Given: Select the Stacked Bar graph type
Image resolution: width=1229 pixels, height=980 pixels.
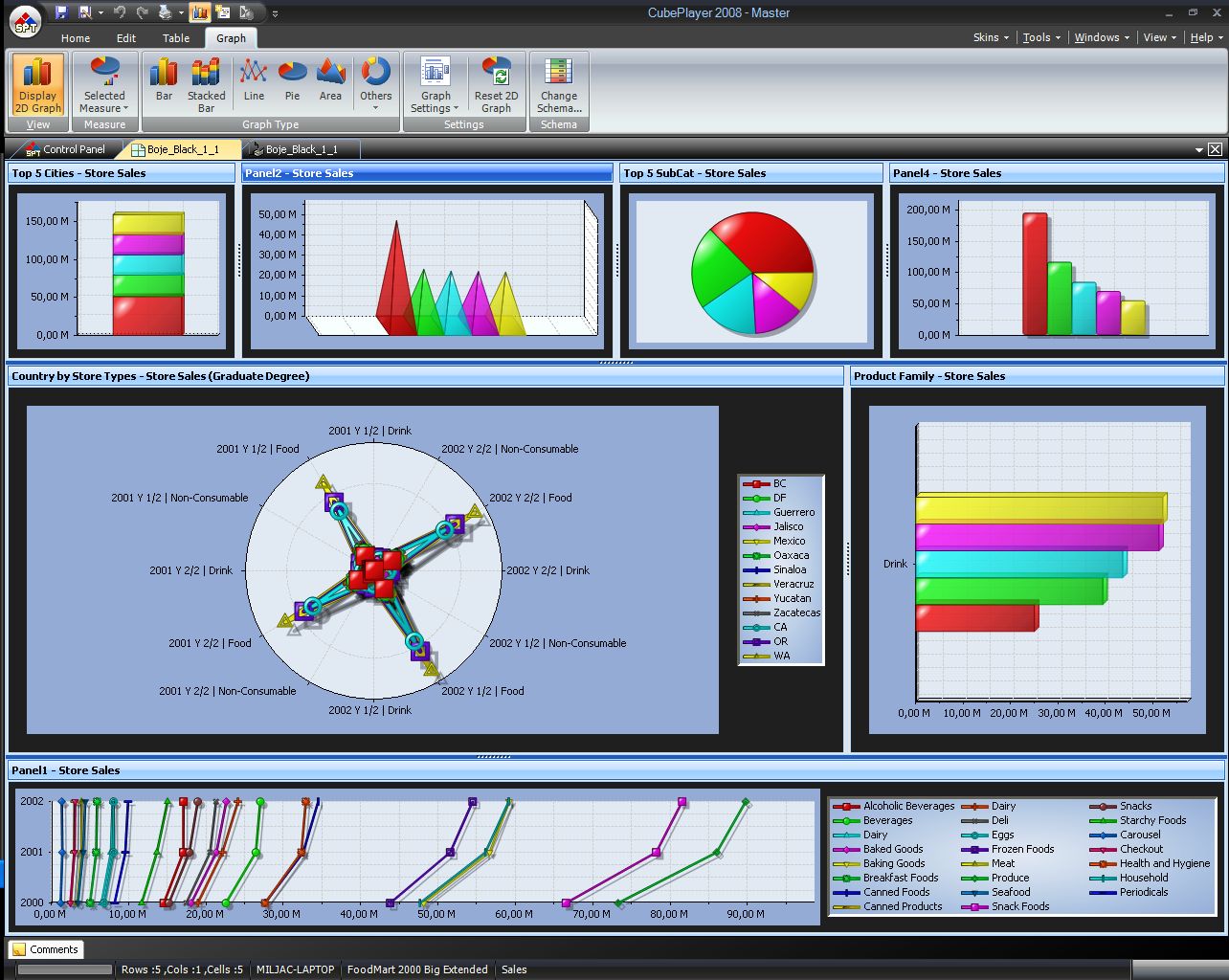Looking at the screenshot, I should 206,85.
